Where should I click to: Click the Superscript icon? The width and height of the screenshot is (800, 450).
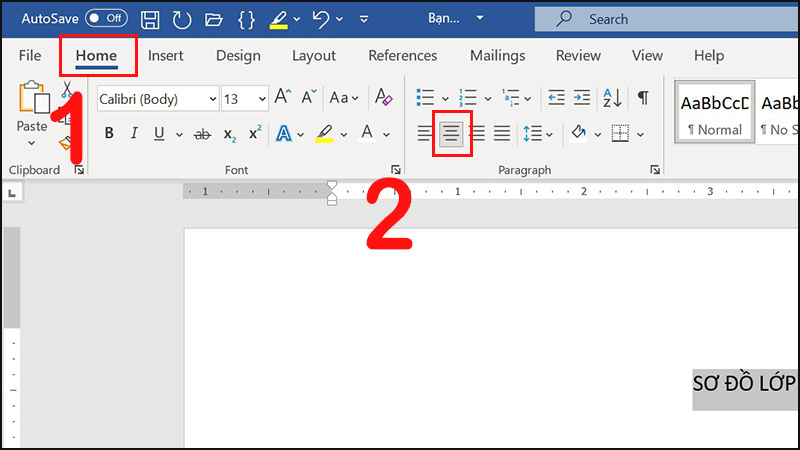254,133
